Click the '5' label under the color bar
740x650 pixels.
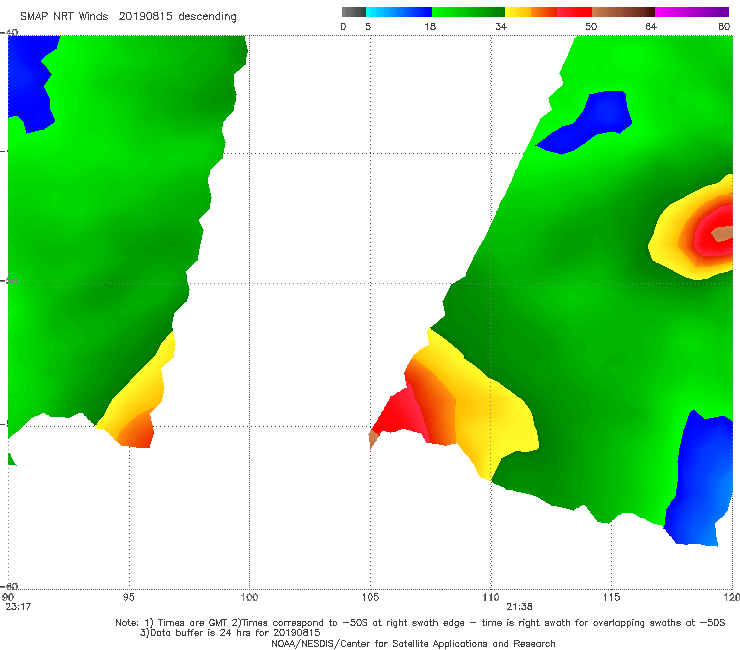click(368, 27)
